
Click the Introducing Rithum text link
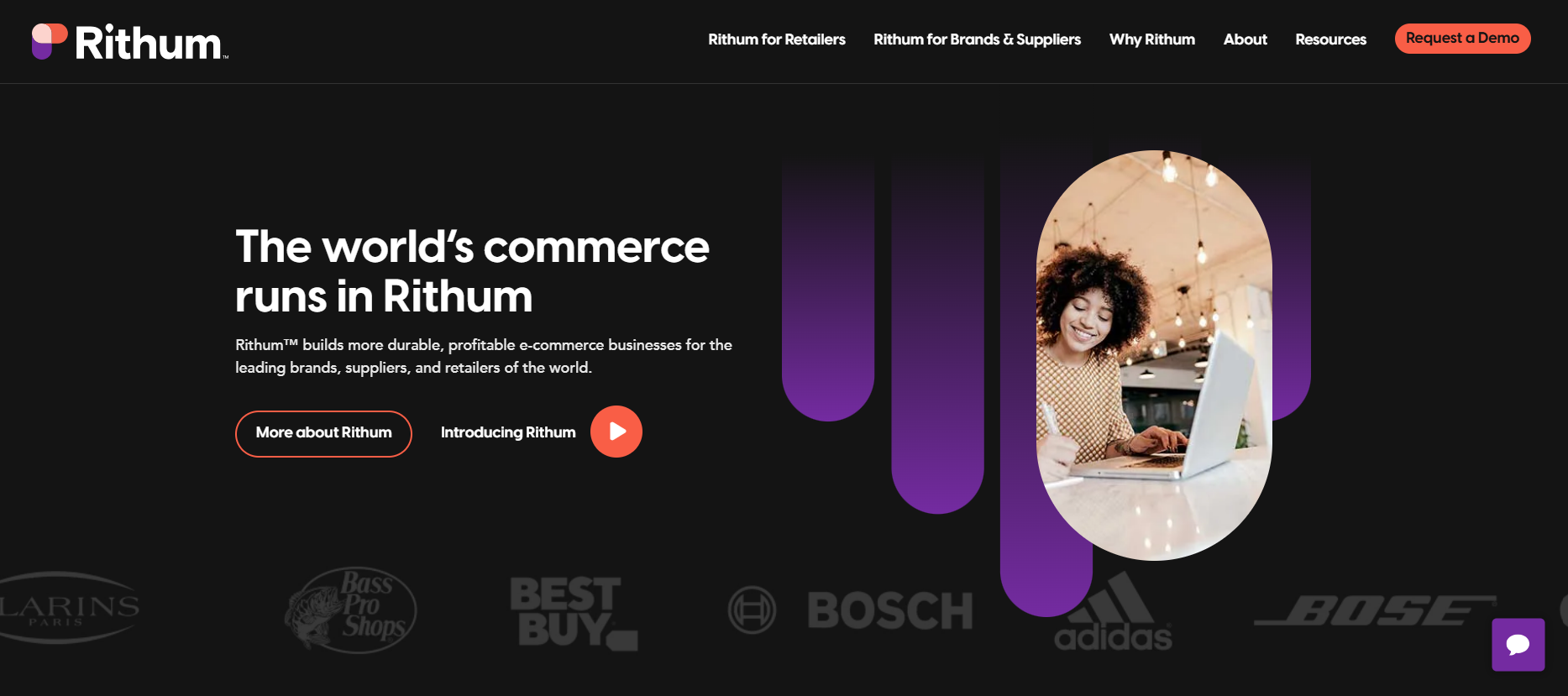(x=508, y=432)
